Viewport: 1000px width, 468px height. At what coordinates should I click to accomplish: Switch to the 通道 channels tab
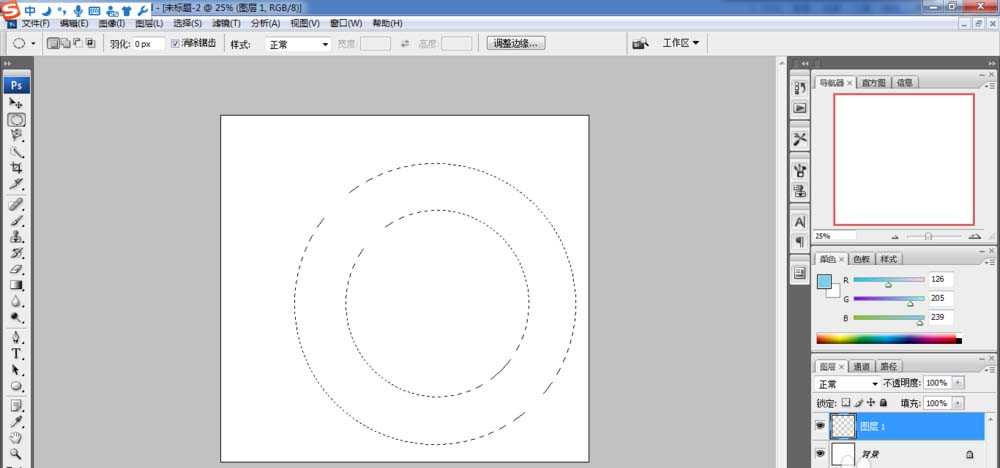pyautogui.click(x=860, y=366)
